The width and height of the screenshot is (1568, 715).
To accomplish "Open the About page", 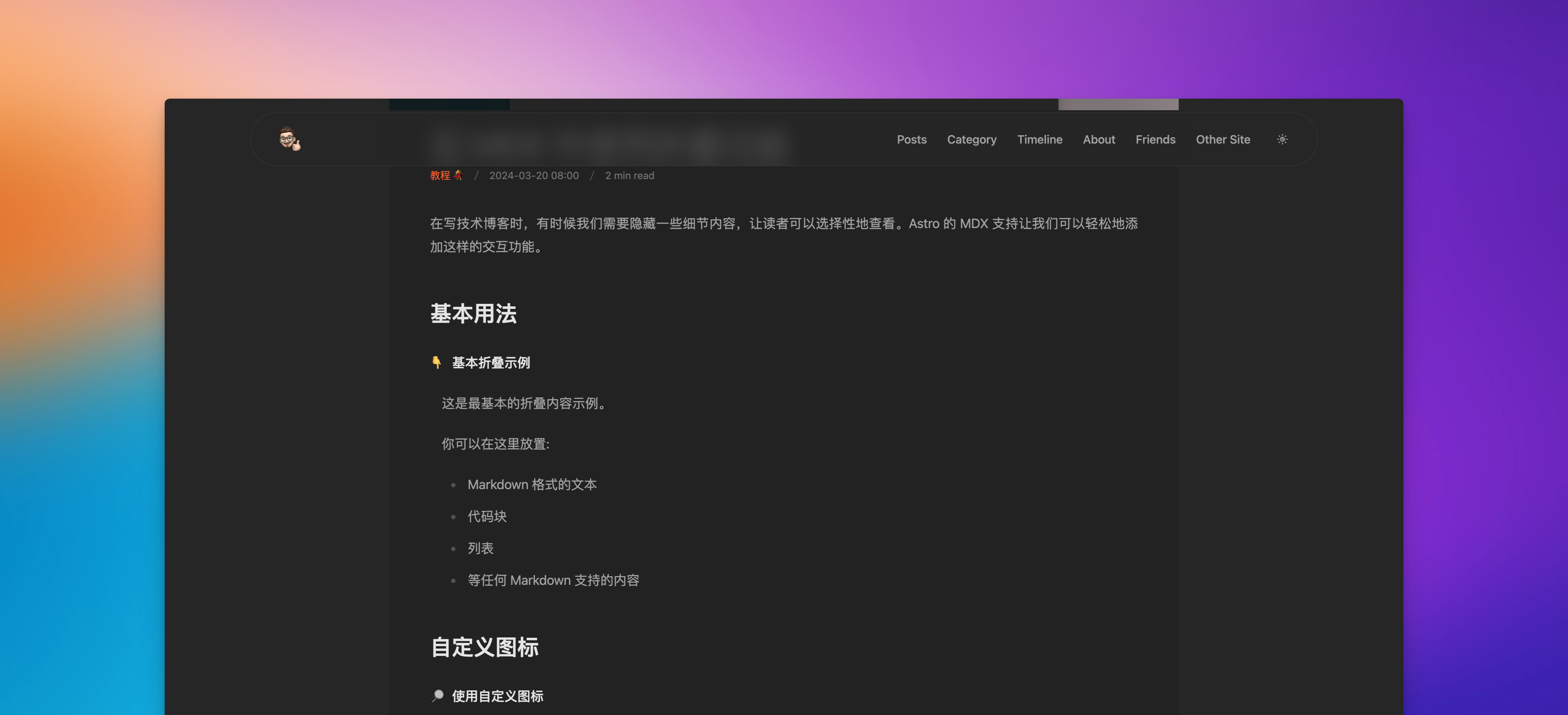I will coord(1099,139).
